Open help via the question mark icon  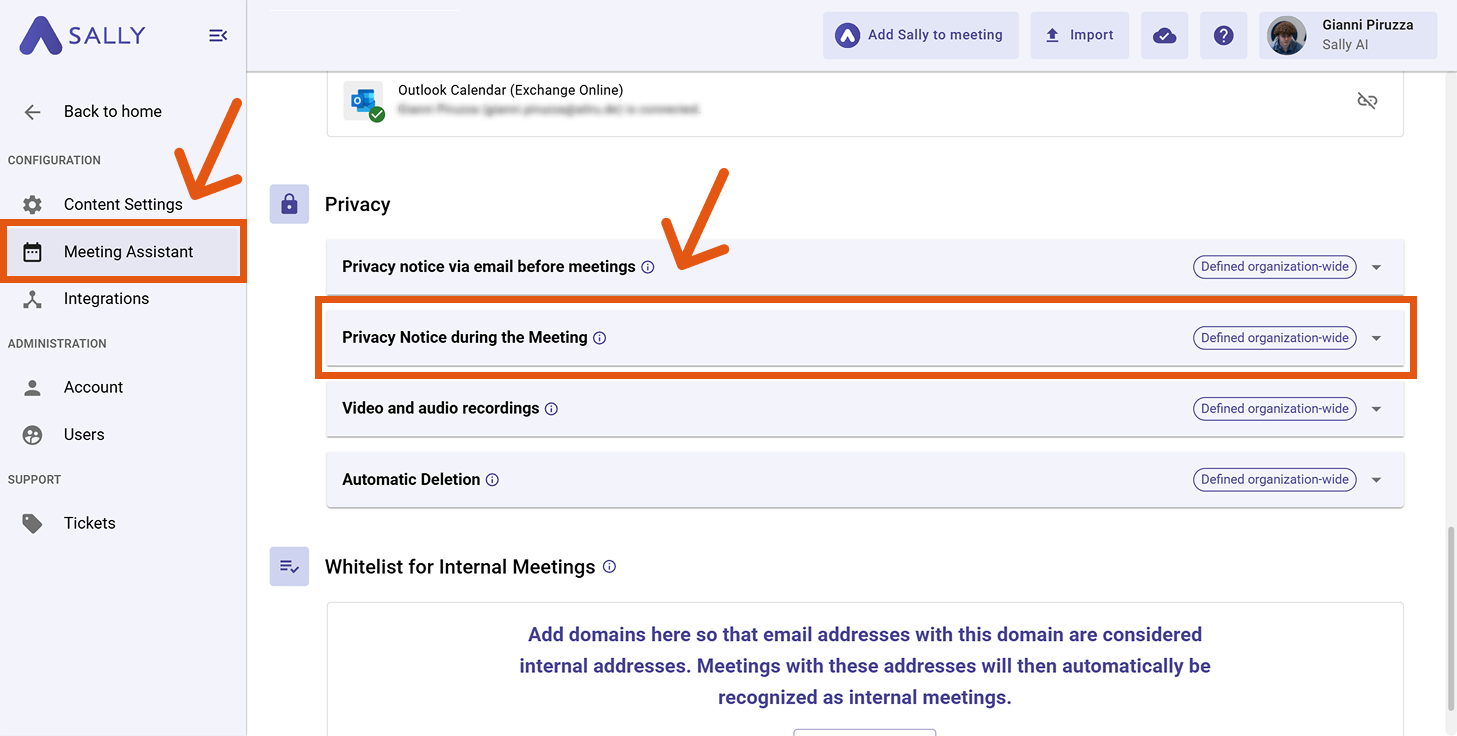pyautogui.click(x=1223, y=35)
